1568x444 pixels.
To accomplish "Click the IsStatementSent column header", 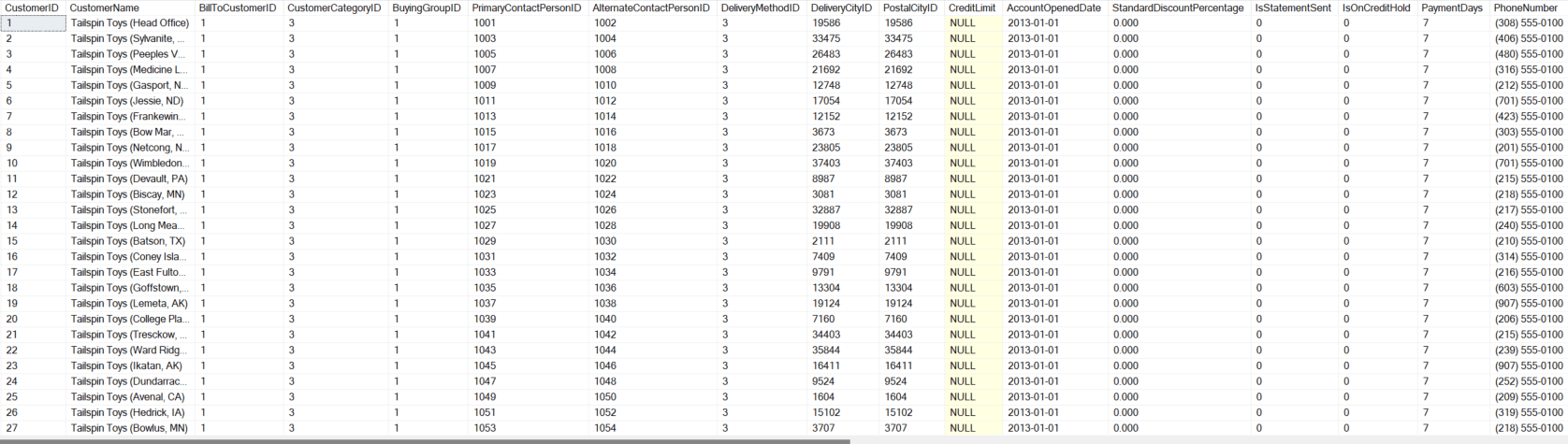I will [x=1295, y=7].
